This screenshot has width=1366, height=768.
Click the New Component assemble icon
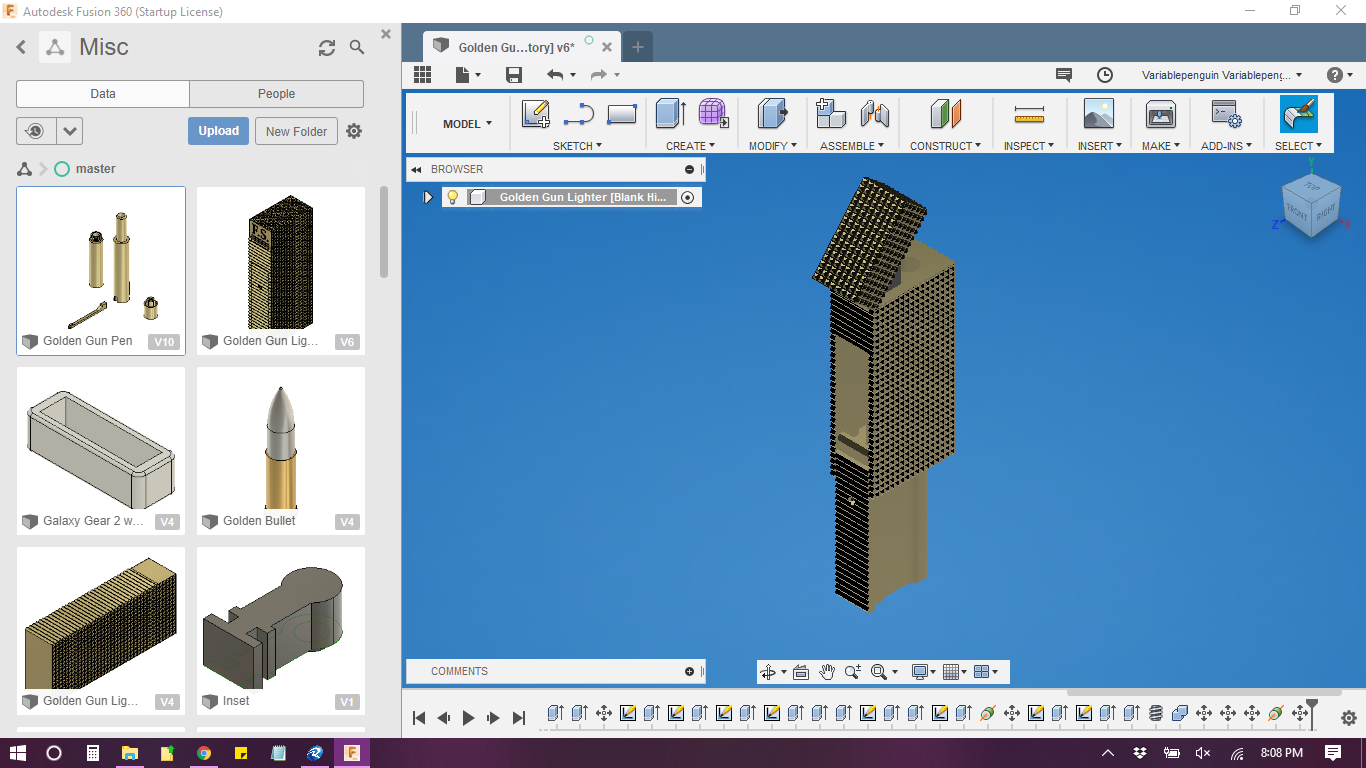pyautogui.click(x=831, y=113)
